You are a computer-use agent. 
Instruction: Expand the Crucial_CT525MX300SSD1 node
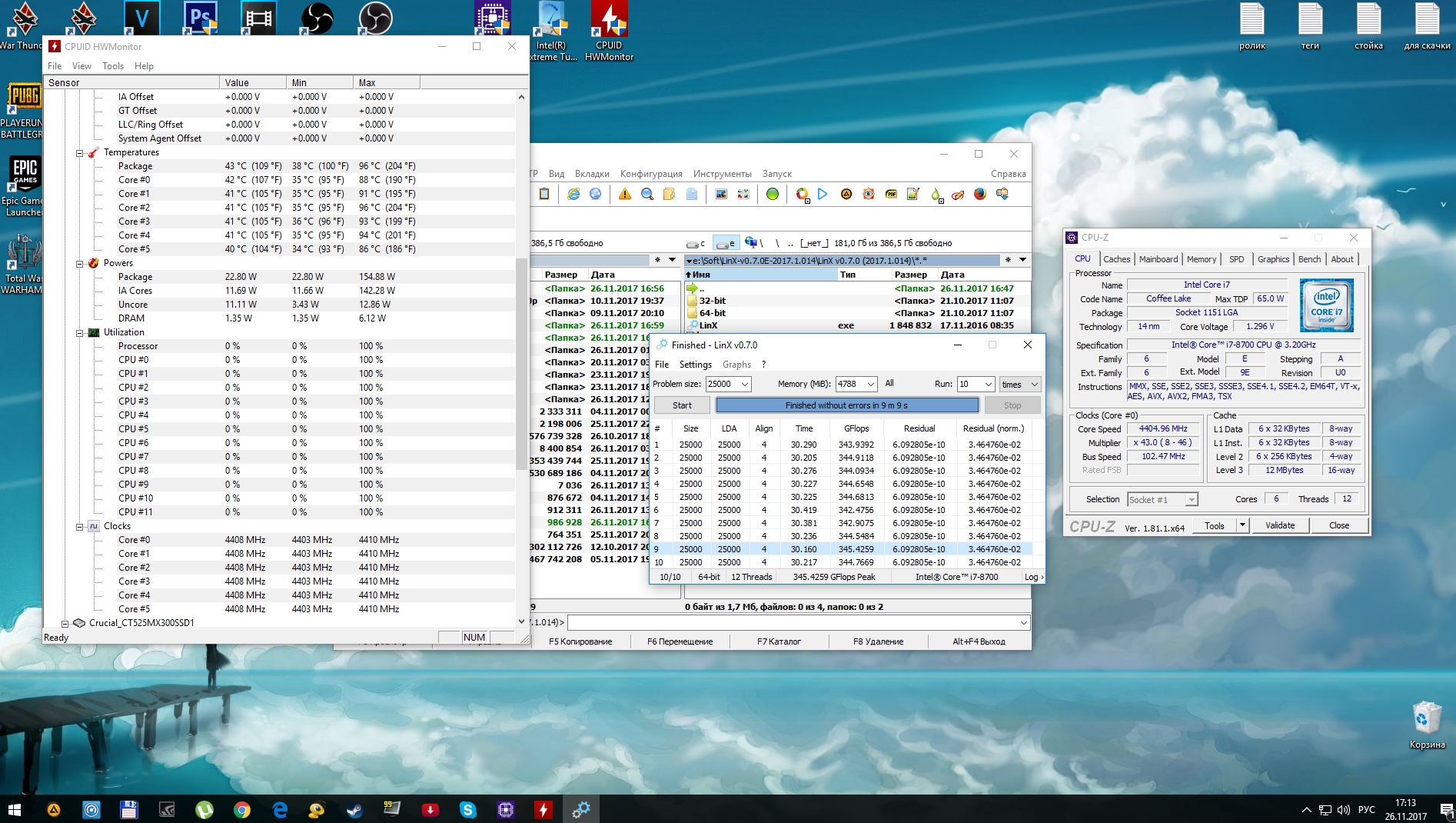tap(65, 623)
